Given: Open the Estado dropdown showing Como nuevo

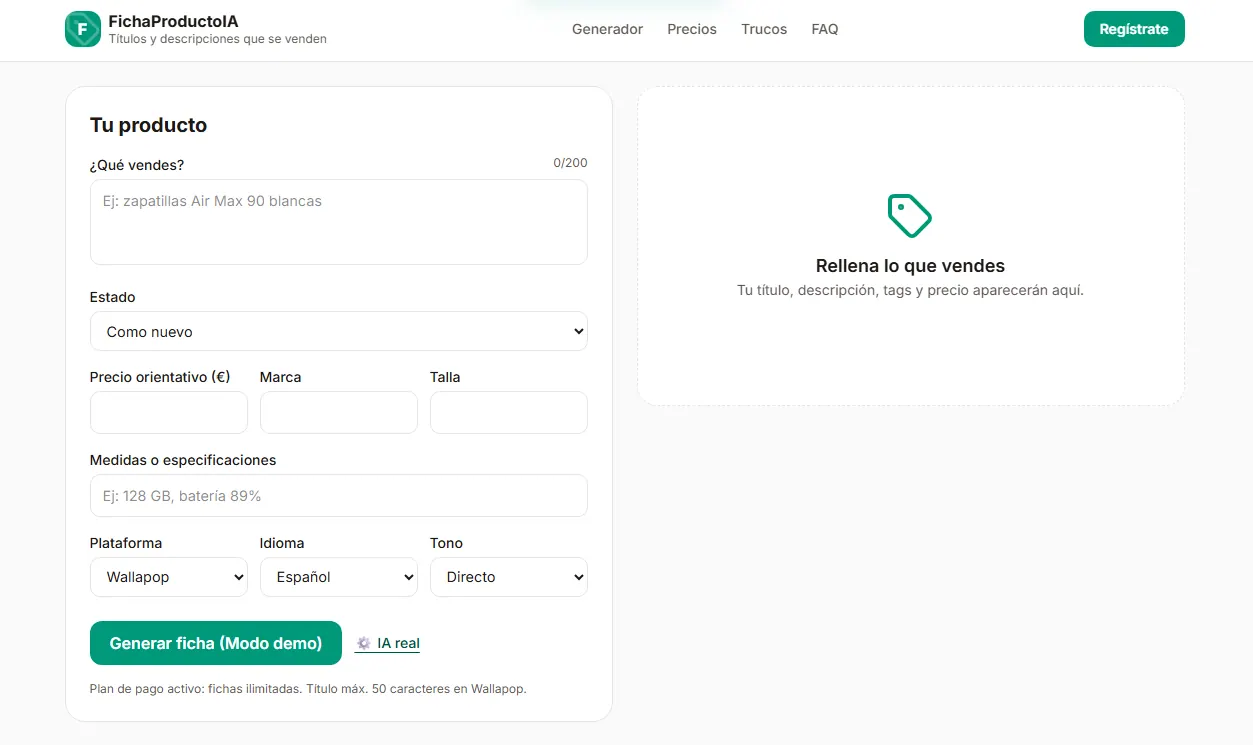Looking at the screenshot, I should point(339,331).
